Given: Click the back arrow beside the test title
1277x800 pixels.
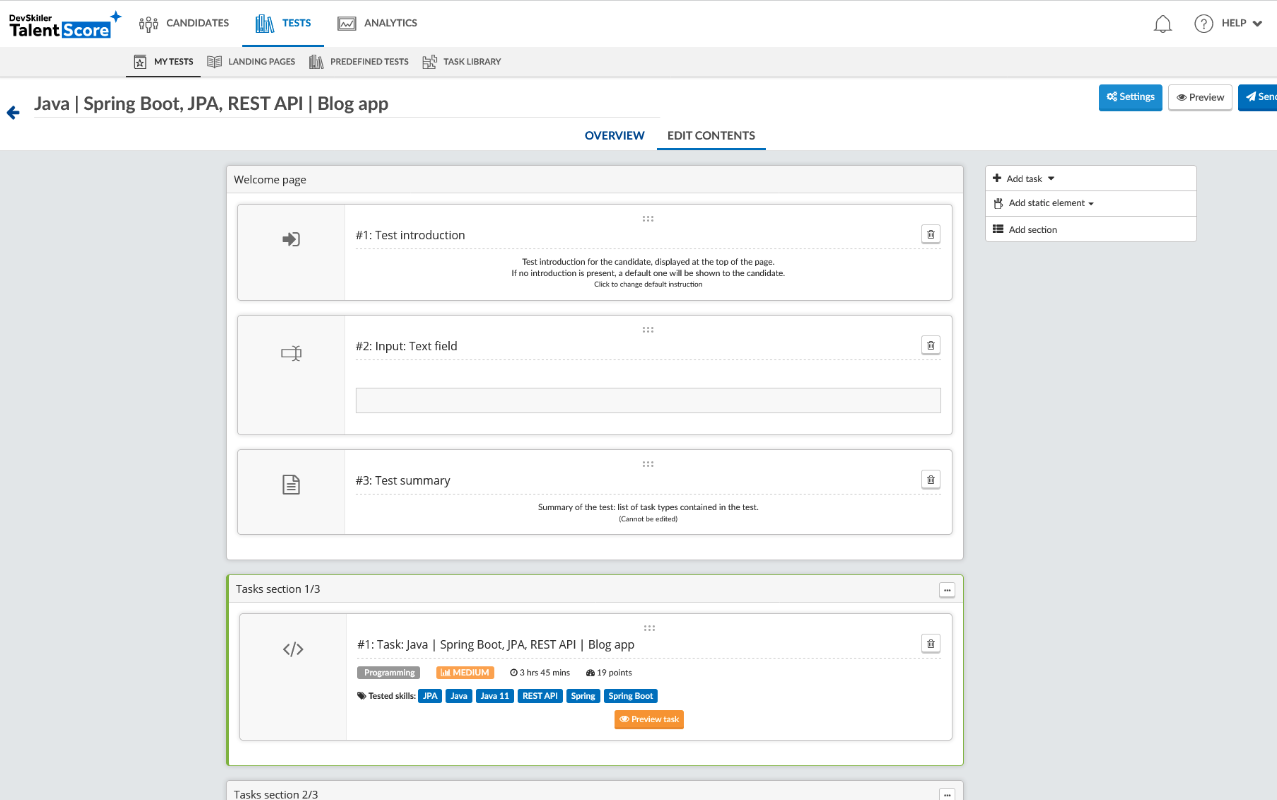Looking at the screenshot, I should tap(13, 112).
